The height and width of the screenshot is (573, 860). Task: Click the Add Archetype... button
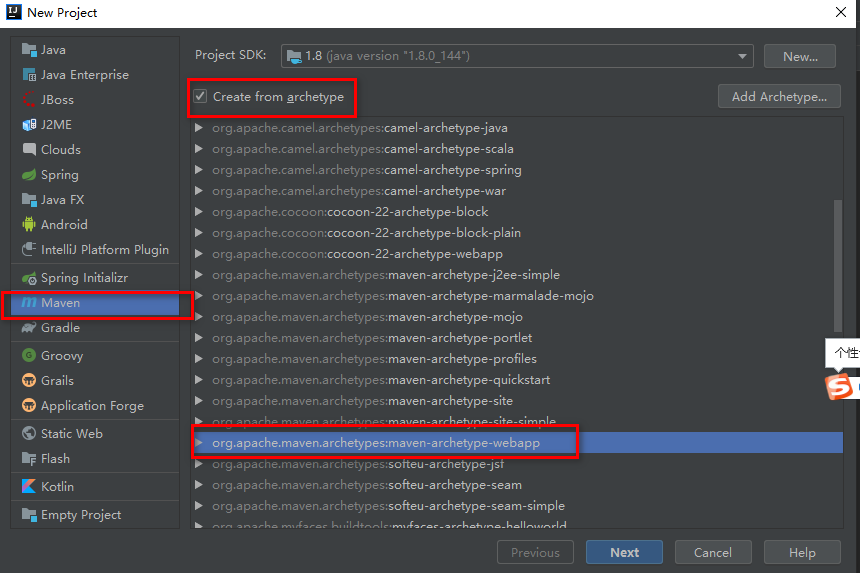tap(779, 97)
